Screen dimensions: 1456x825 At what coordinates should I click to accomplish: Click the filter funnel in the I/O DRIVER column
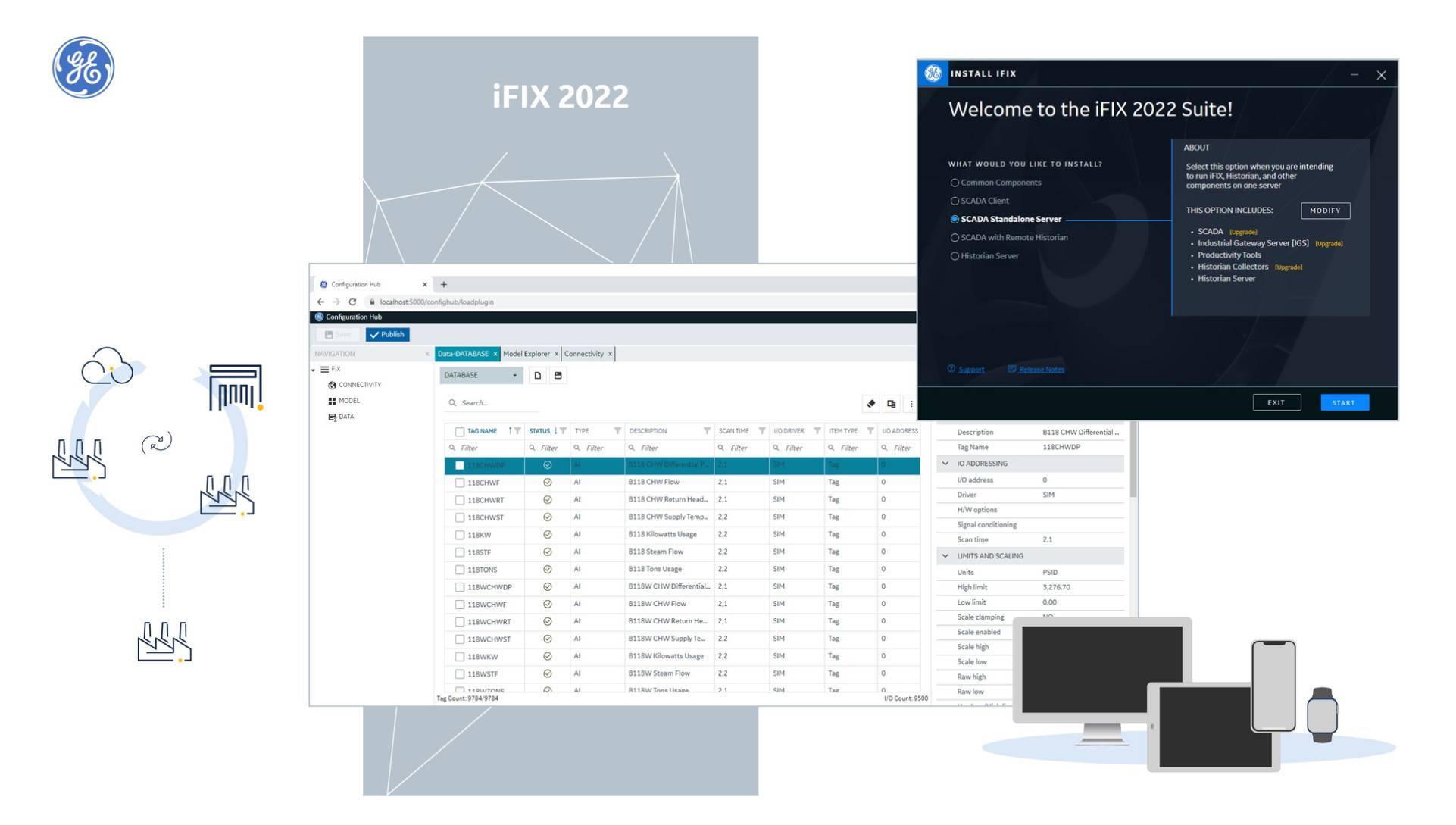pyautogui.click(x=817, y=431)
